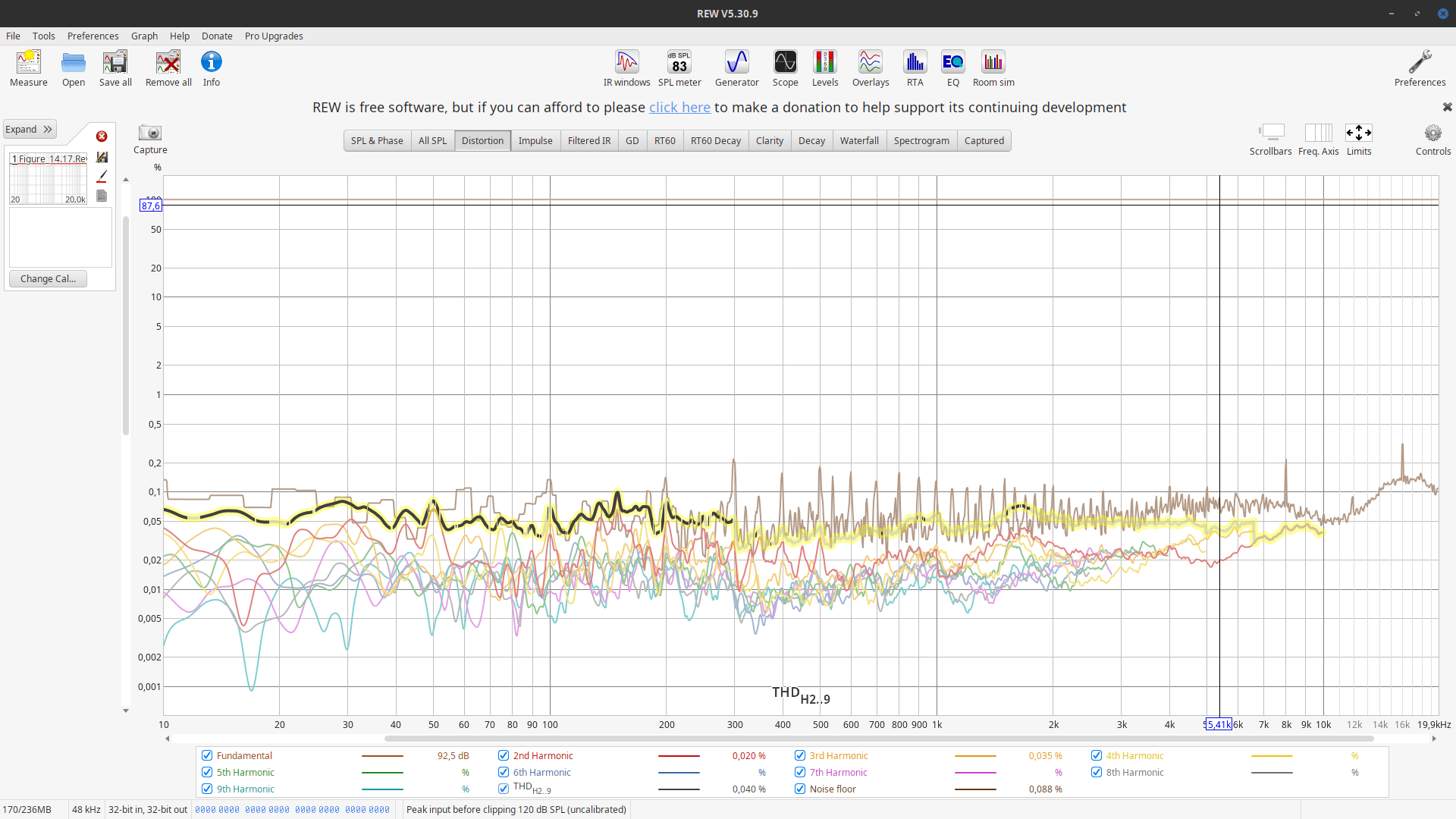Click the Remove all icon
The height and width of the screenshot is (819, 1456).
(x=168, y=68)
